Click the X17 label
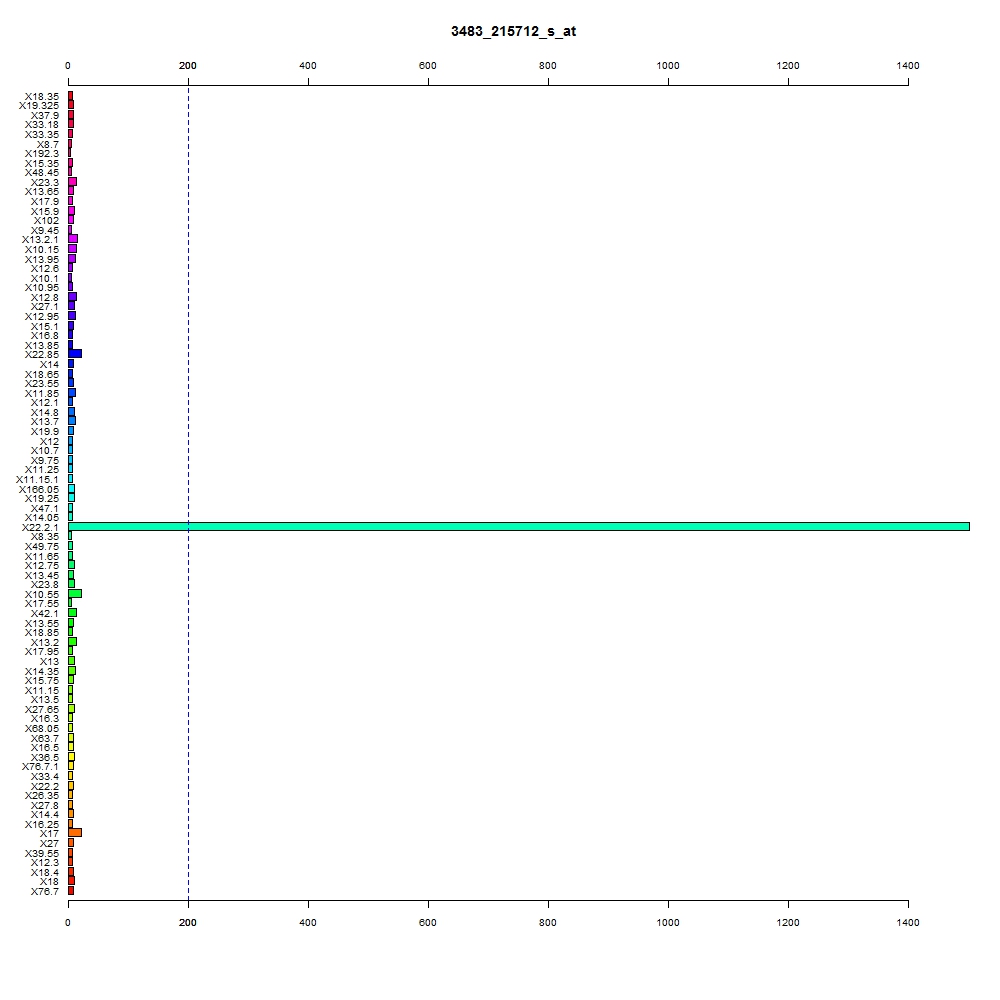Image resolution: width=1000 pixels, height=1000 pixels. [49, 834]
